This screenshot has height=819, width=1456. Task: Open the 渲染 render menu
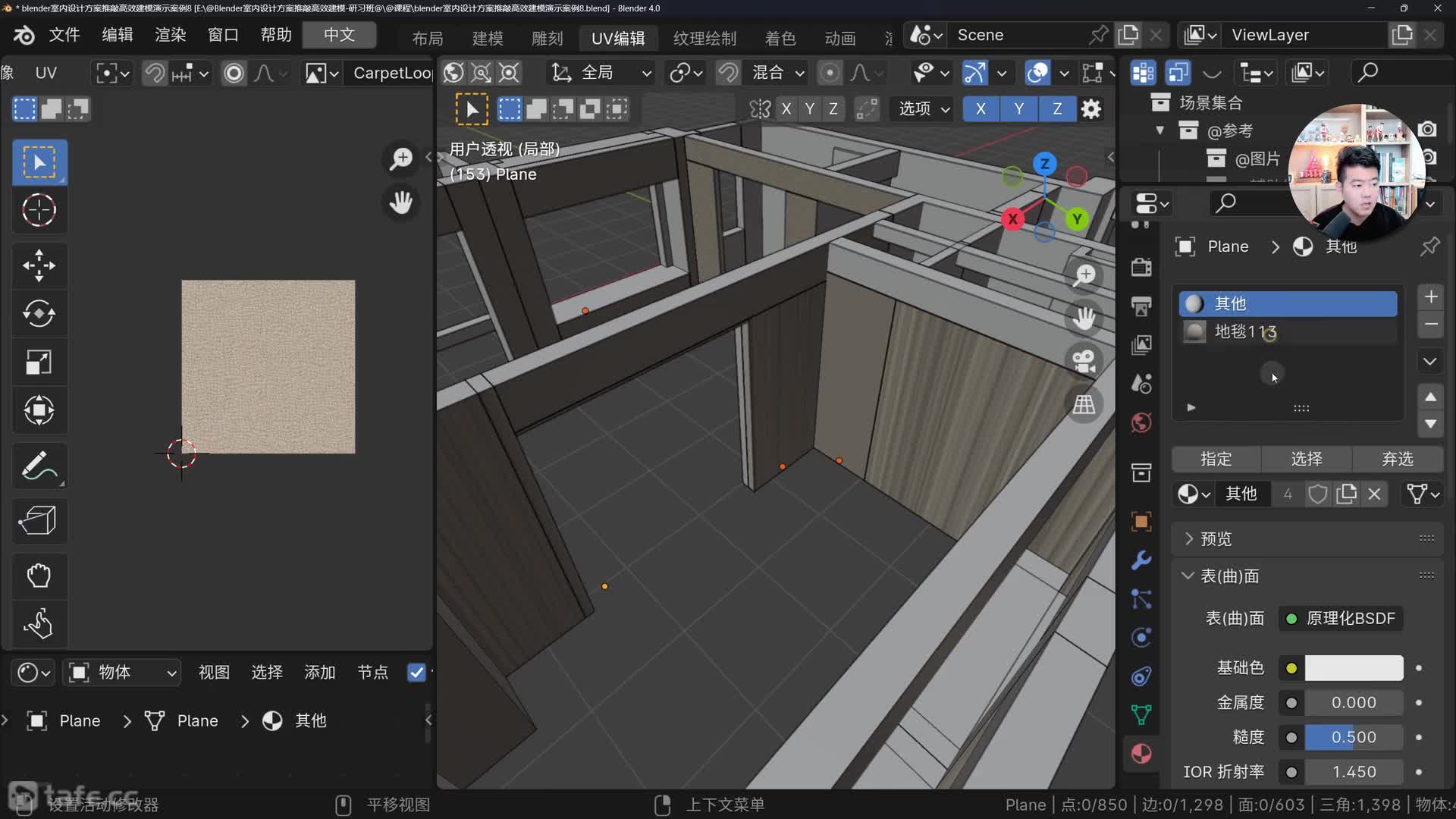[x=170, y=35]
